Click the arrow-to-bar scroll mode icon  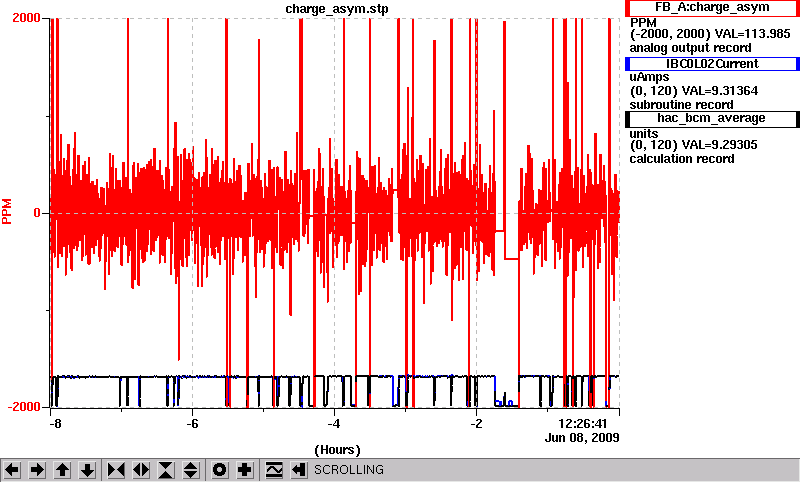point(299,470)
